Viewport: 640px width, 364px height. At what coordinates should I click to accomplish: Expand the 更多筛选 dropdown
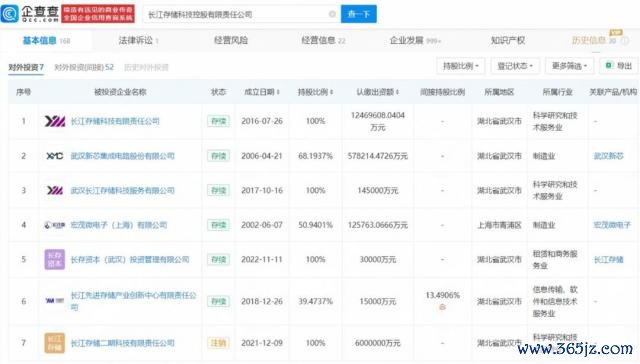569,66
